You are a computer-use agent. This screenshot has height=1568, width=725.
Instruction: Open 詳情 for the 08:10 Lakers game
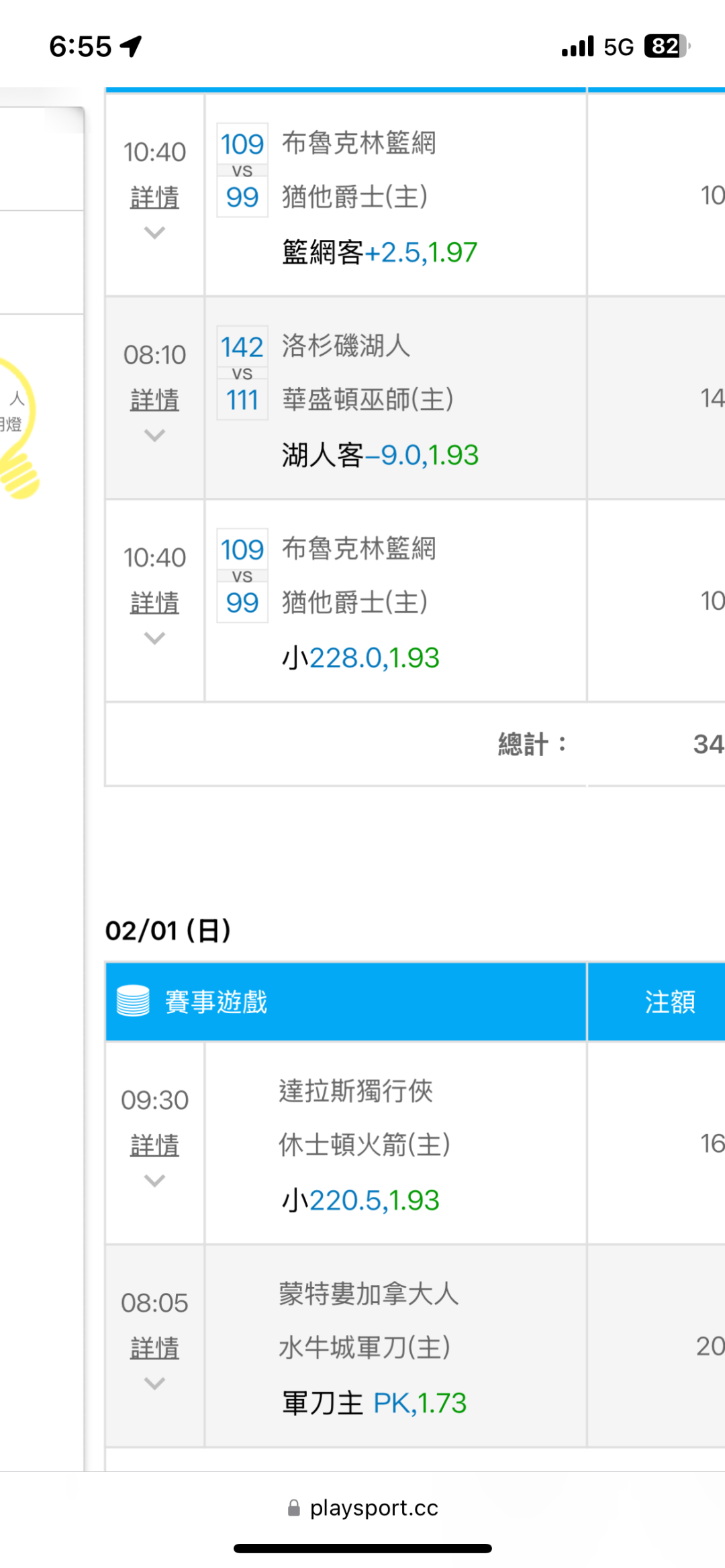point(154,400)
